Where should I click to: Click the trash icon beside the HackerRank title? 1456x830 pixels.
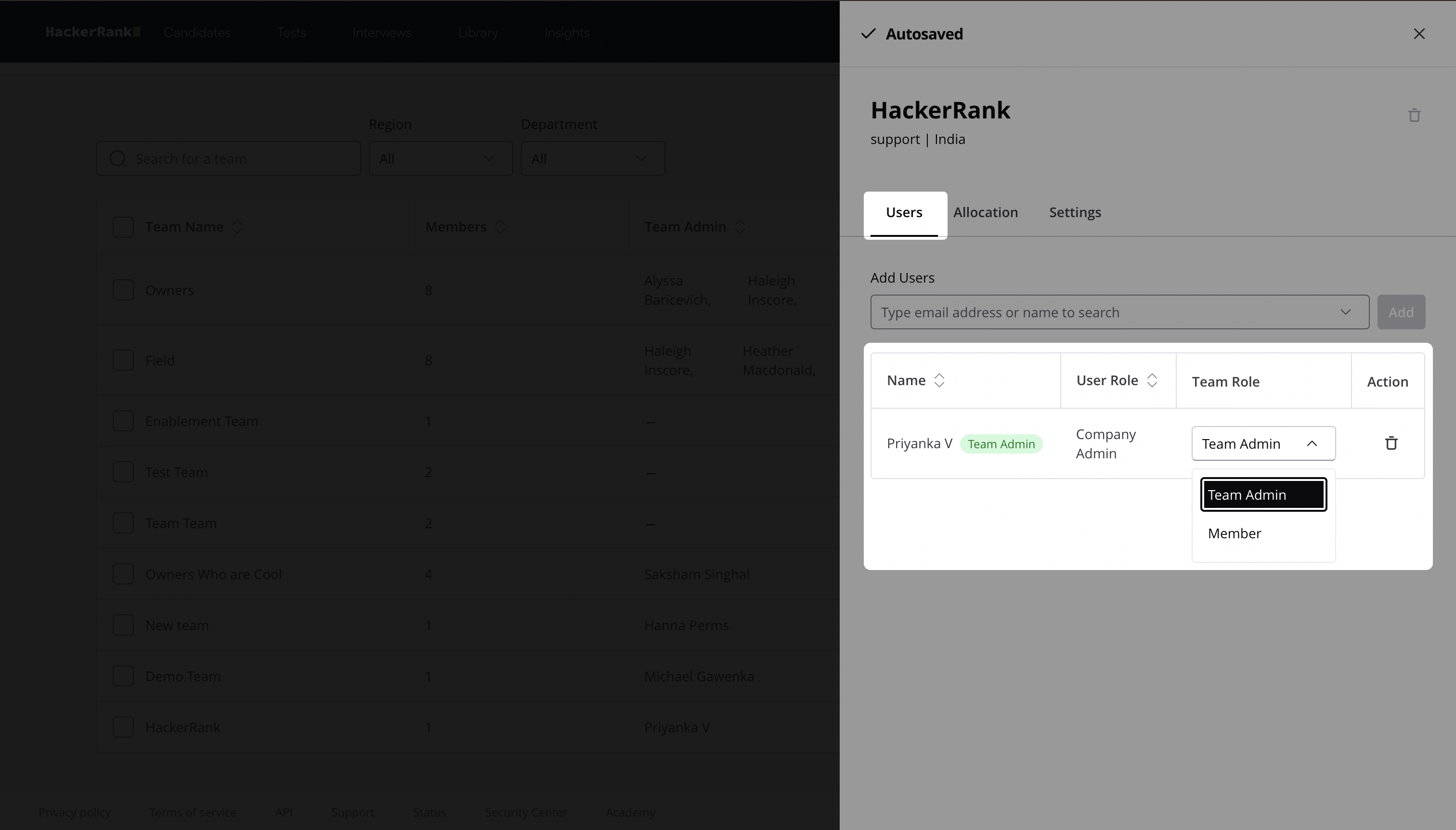(1414, 116)
